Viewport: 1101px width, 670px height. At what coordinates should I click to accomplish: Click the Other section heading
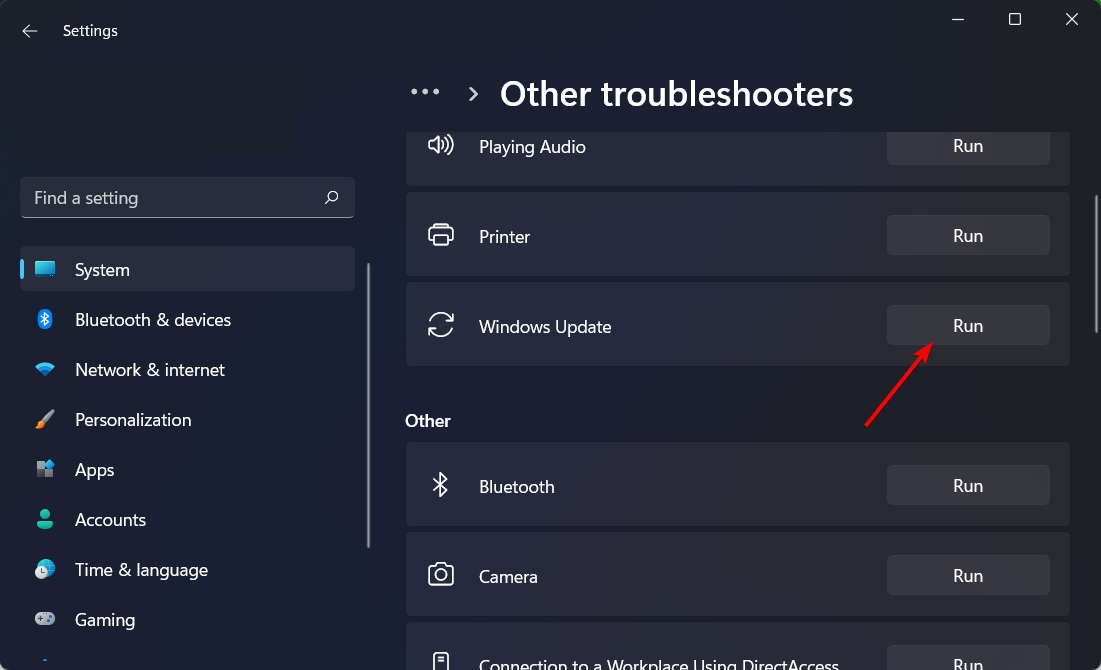428,421
